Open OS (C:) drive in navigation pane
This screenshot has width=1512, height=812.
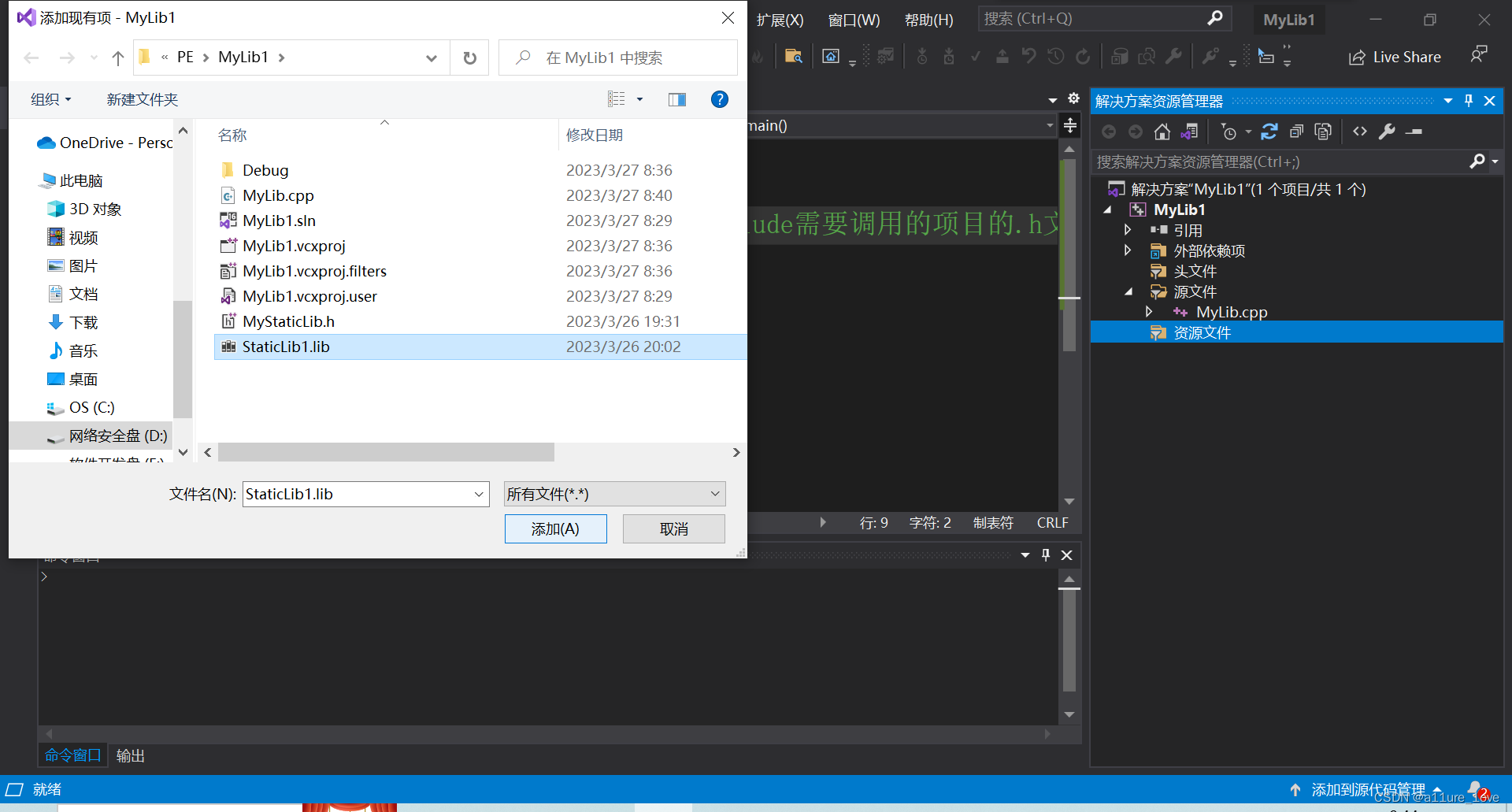point(92,407)
